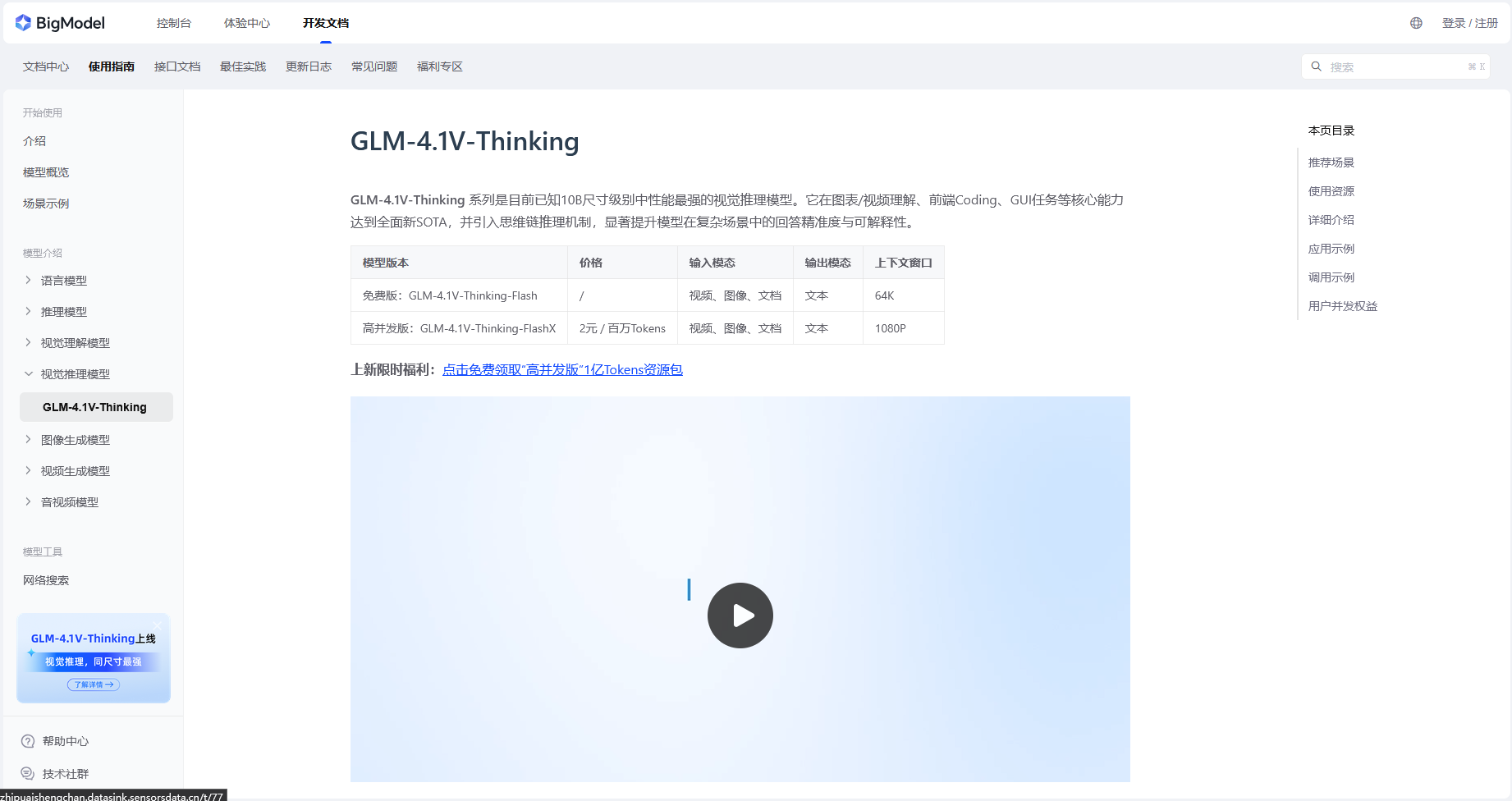1512x801 pixels.
Task: Click the 模型版本 column header
Action: point(459,263)
